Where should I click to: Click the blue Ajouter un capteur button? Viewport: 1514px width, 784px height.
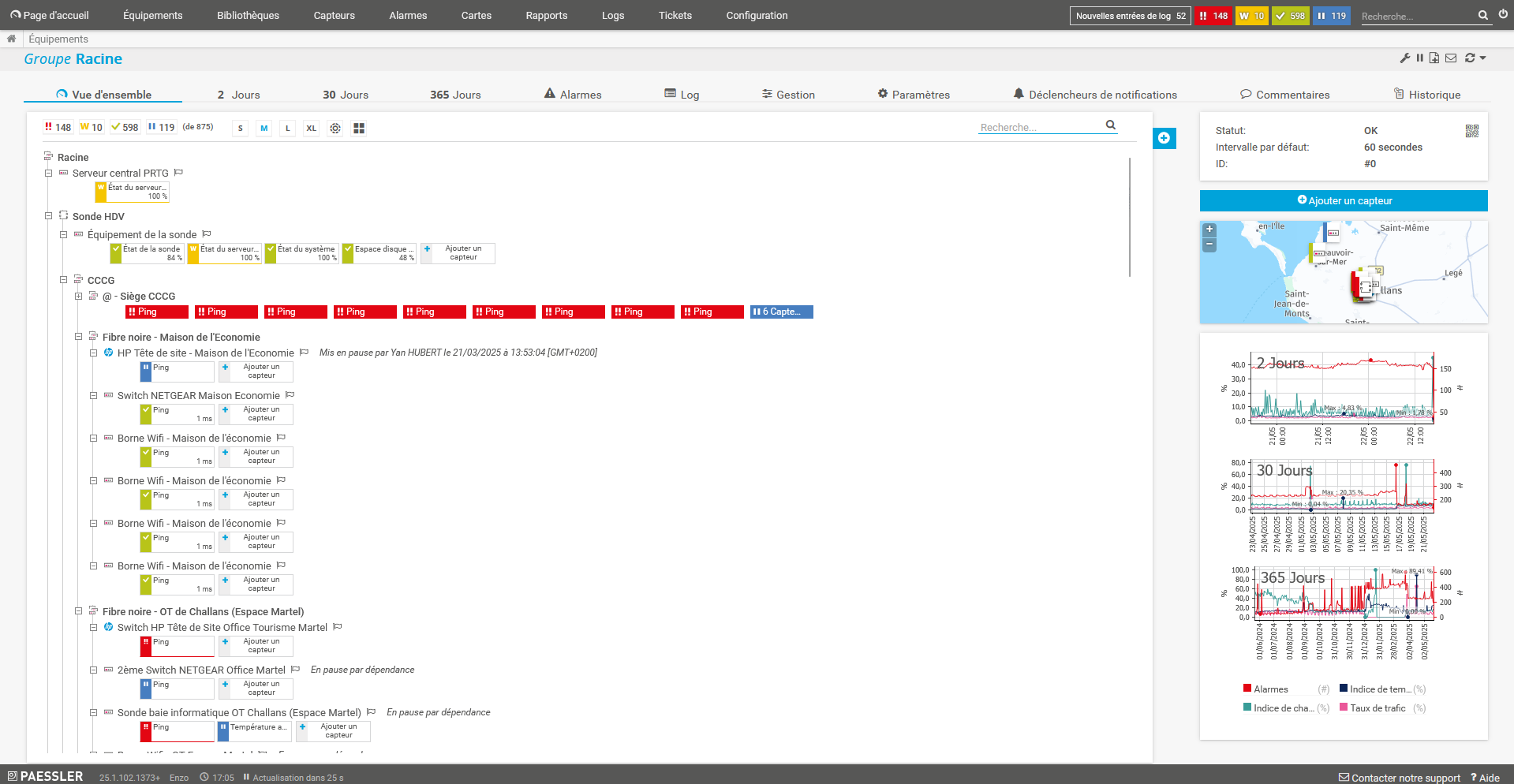tap(1344, 201)
